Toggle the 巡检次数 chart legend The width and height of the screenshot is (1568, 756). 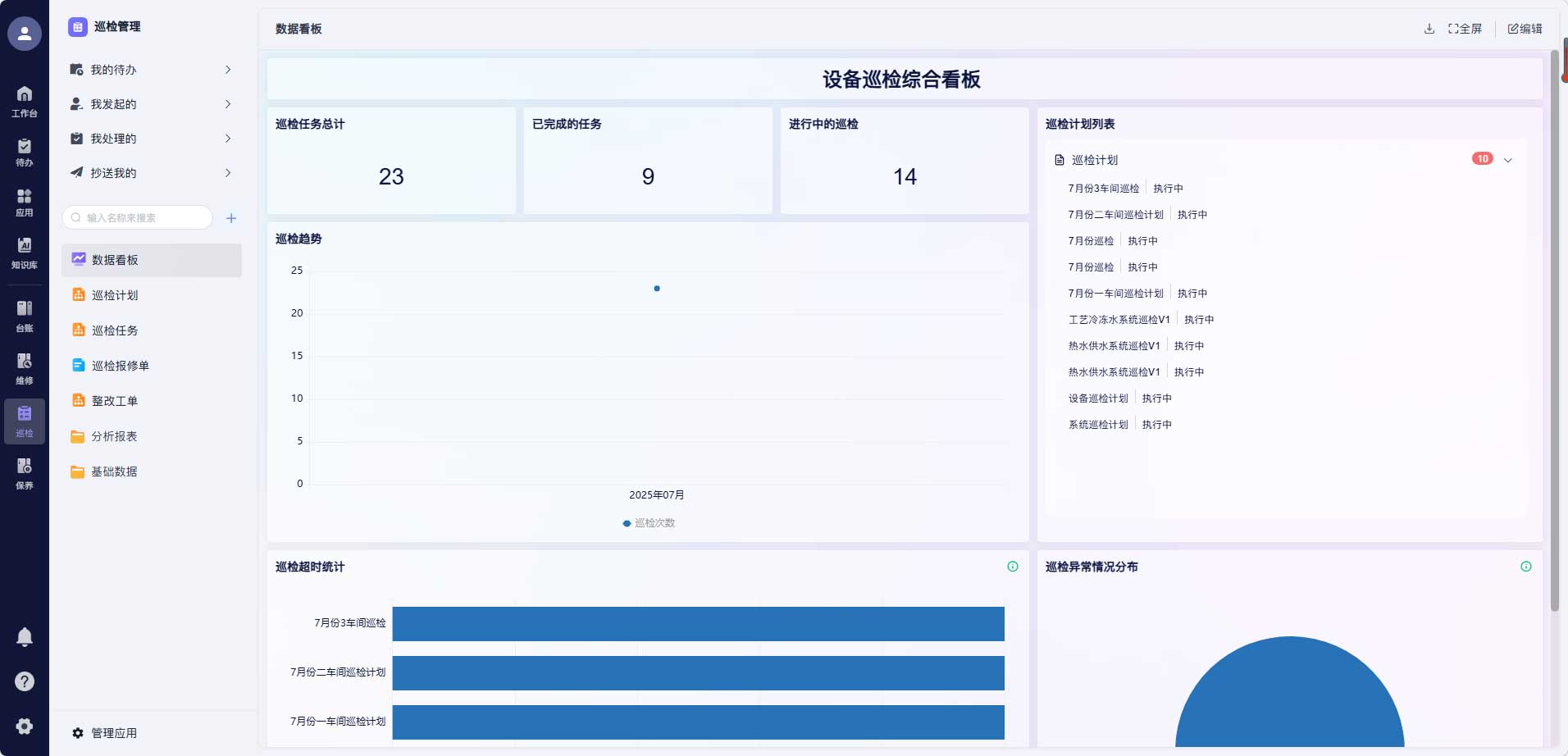coord(649,522)
